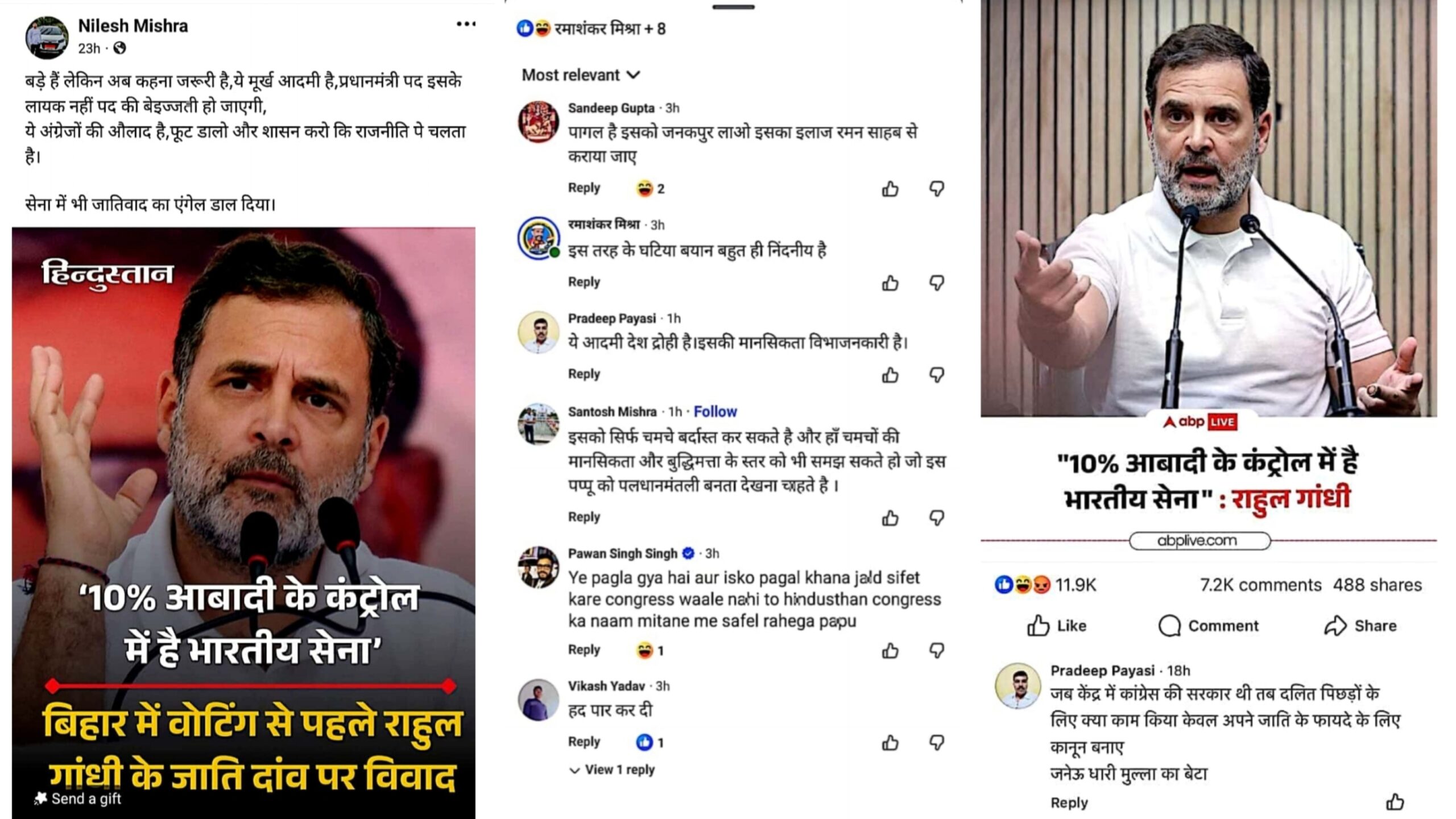
Task: Thumbs-down Sandeep Gupta's comment
Action: (937, 189)
